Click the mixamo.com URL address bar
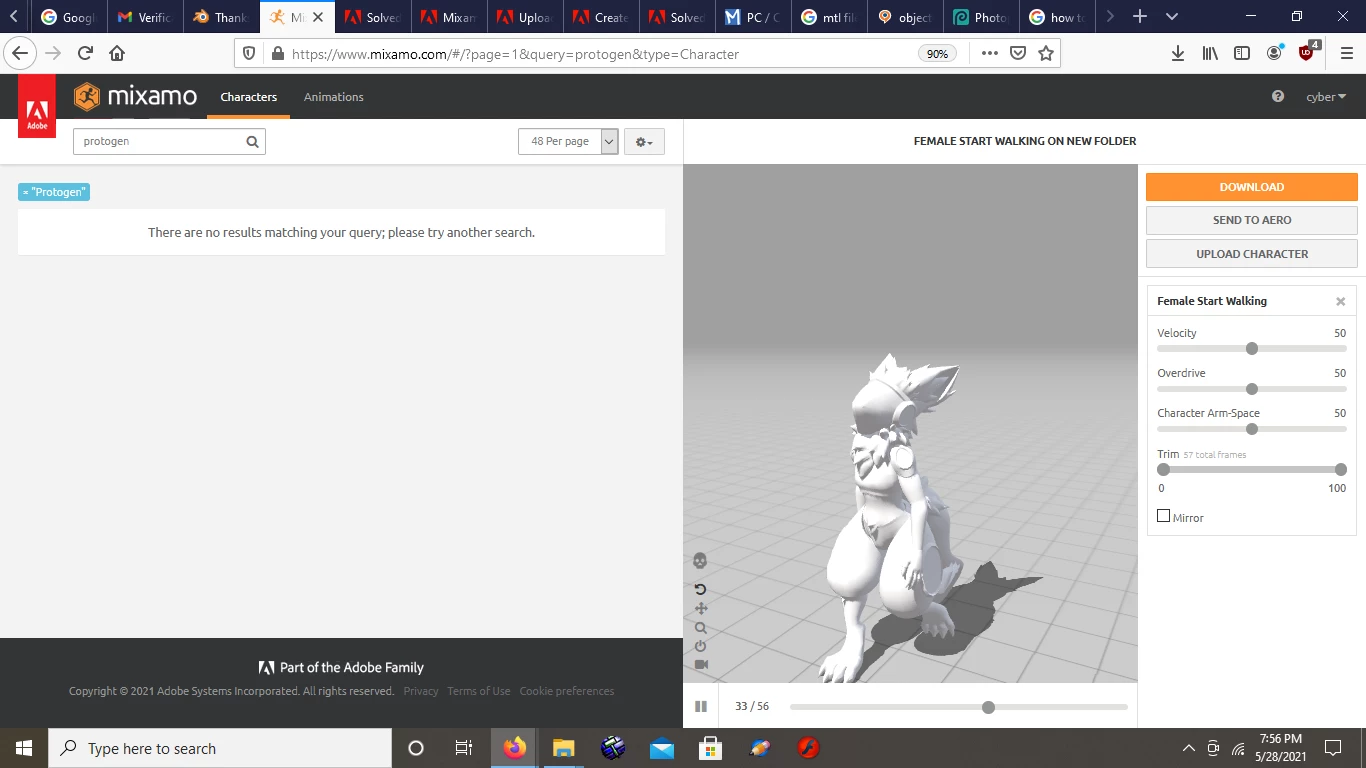This screenshot has height=768, width=1366. tap(600, 54)
